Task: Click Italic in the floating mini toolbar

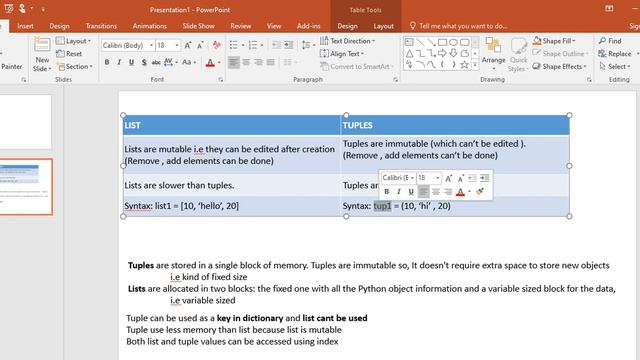Action: point(399,191)
